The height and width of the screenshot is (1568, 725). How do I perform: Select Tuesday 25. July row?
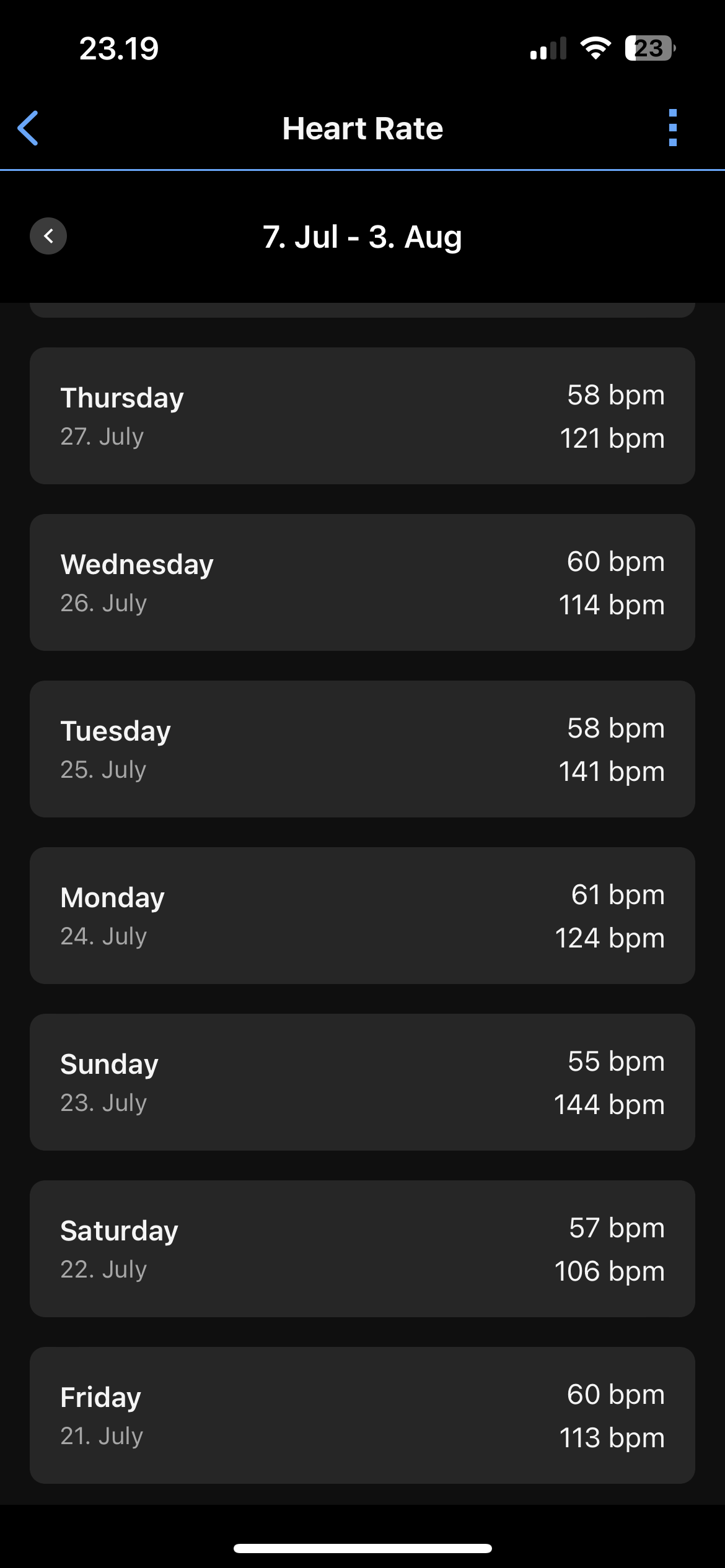(x=362, y=749)
